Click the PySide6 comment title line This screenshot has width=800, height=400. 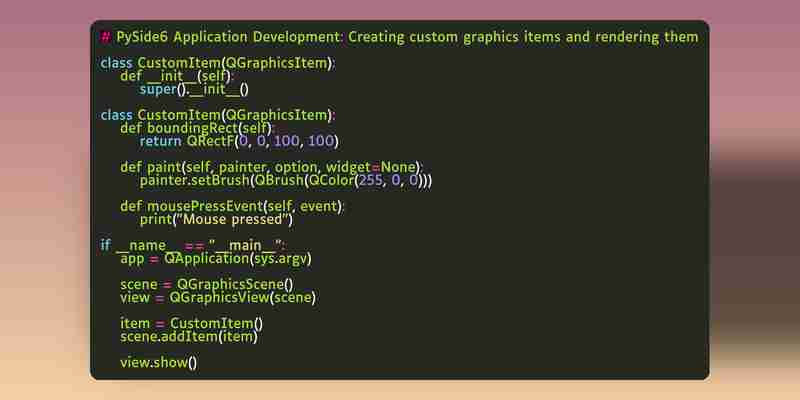pyautogui.click(x=399, y=37)
